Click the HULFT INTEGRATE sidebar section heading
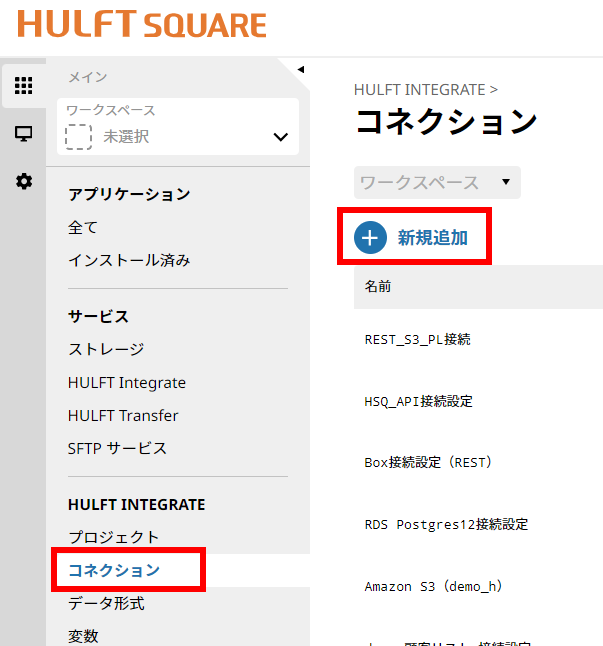603x646 pixels. pyautogui.click(x=136, y=505)
